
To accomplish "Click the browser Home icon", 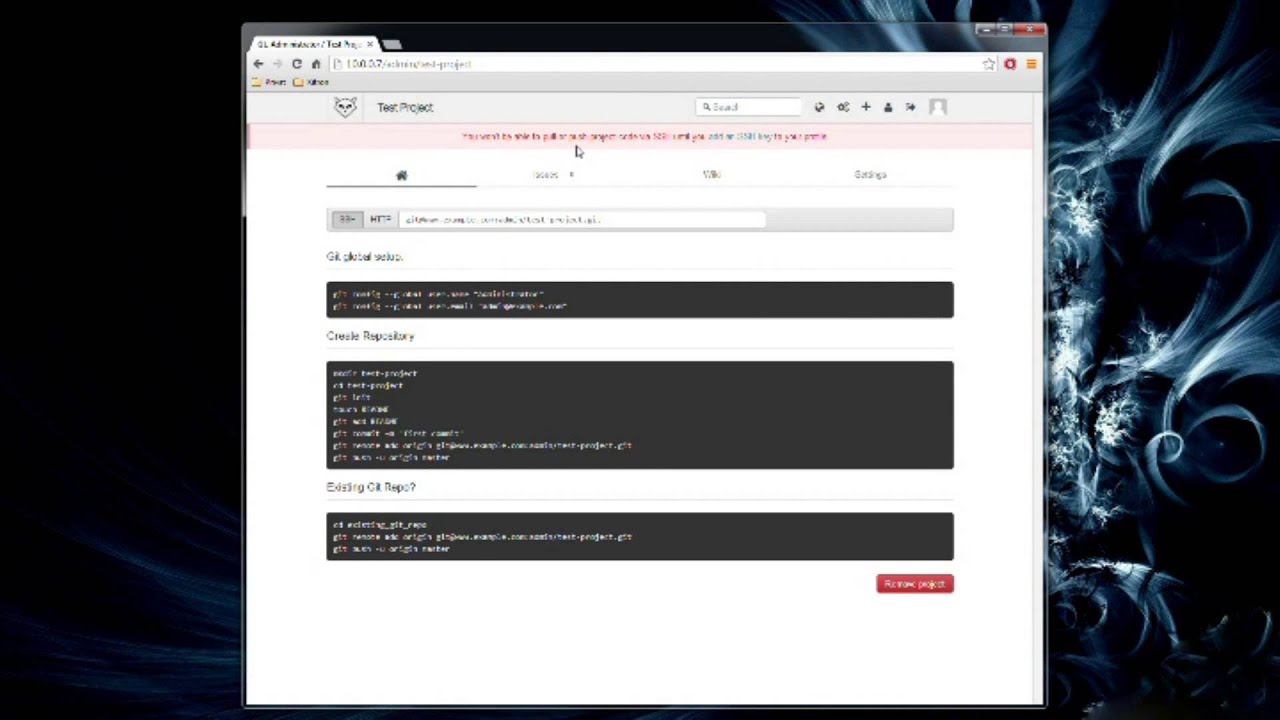I will tap(316, 64).
